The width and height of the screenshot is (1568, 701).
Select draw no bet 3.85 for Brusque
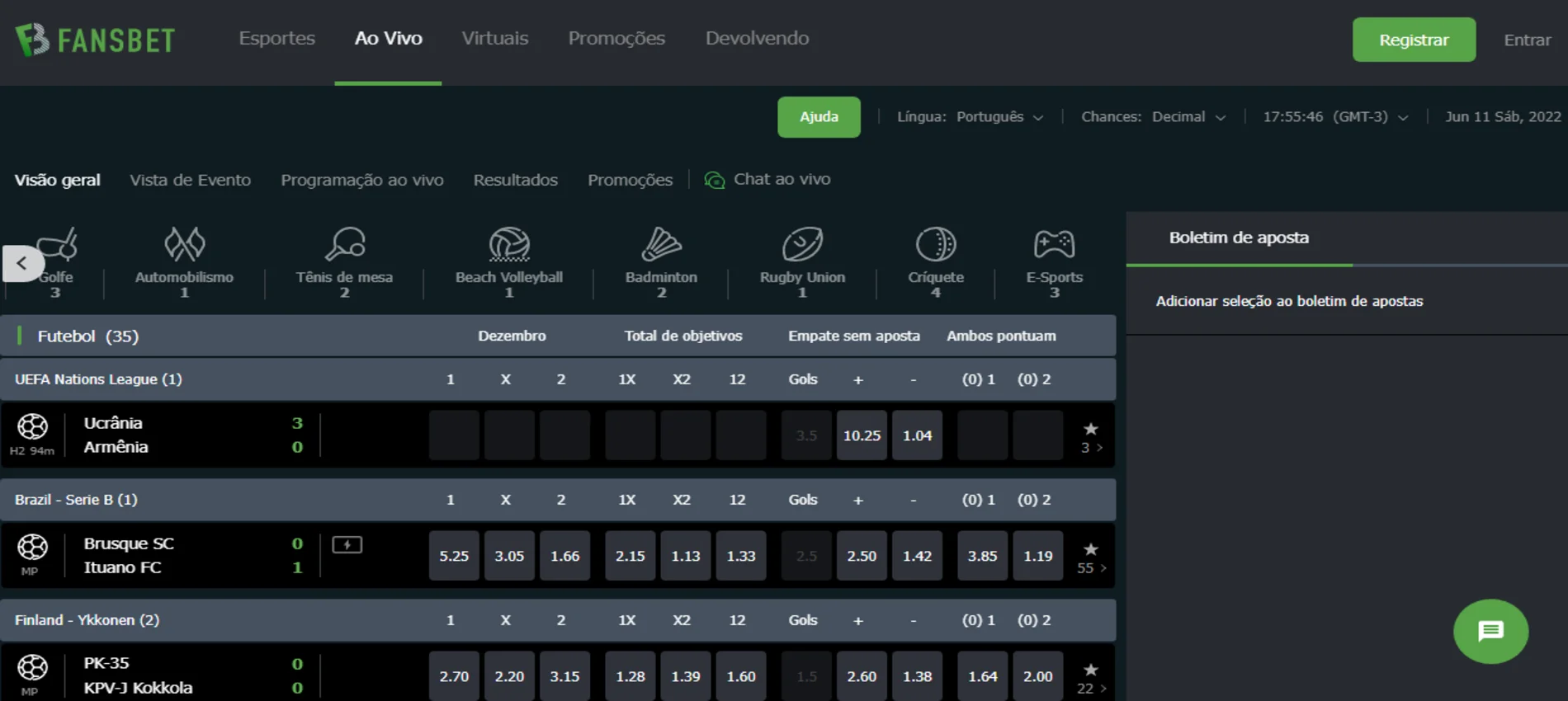pos(982,556)
